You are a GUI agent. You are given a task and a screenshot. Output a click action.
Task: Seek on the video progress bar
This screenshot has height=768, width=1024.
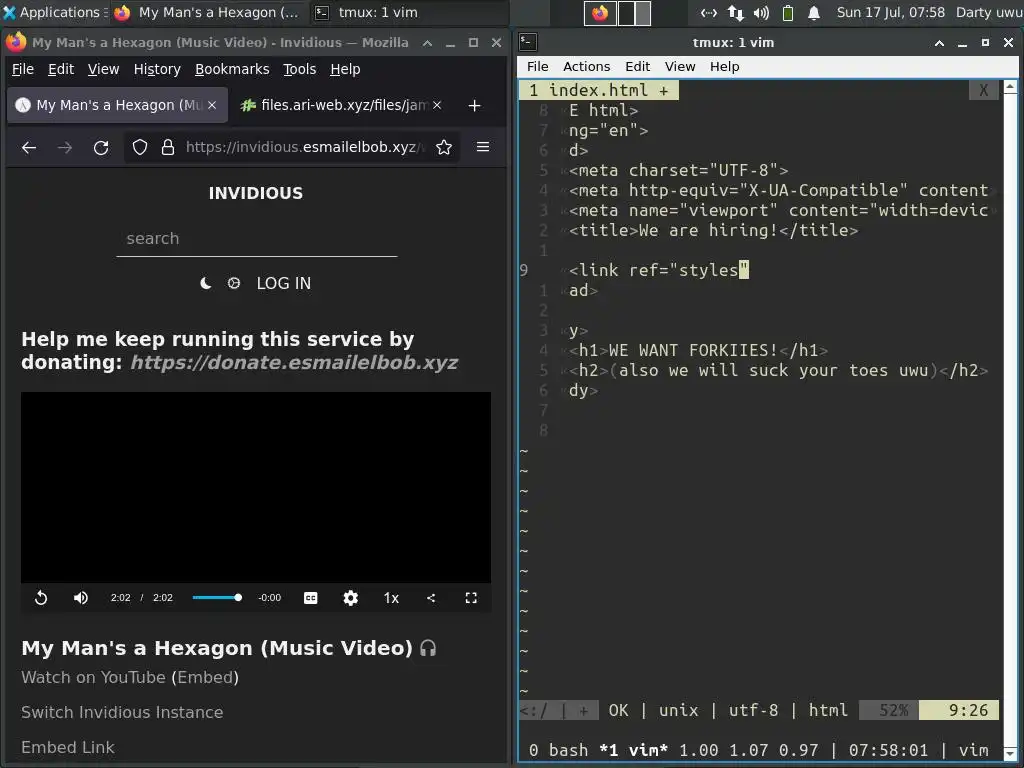216,598
